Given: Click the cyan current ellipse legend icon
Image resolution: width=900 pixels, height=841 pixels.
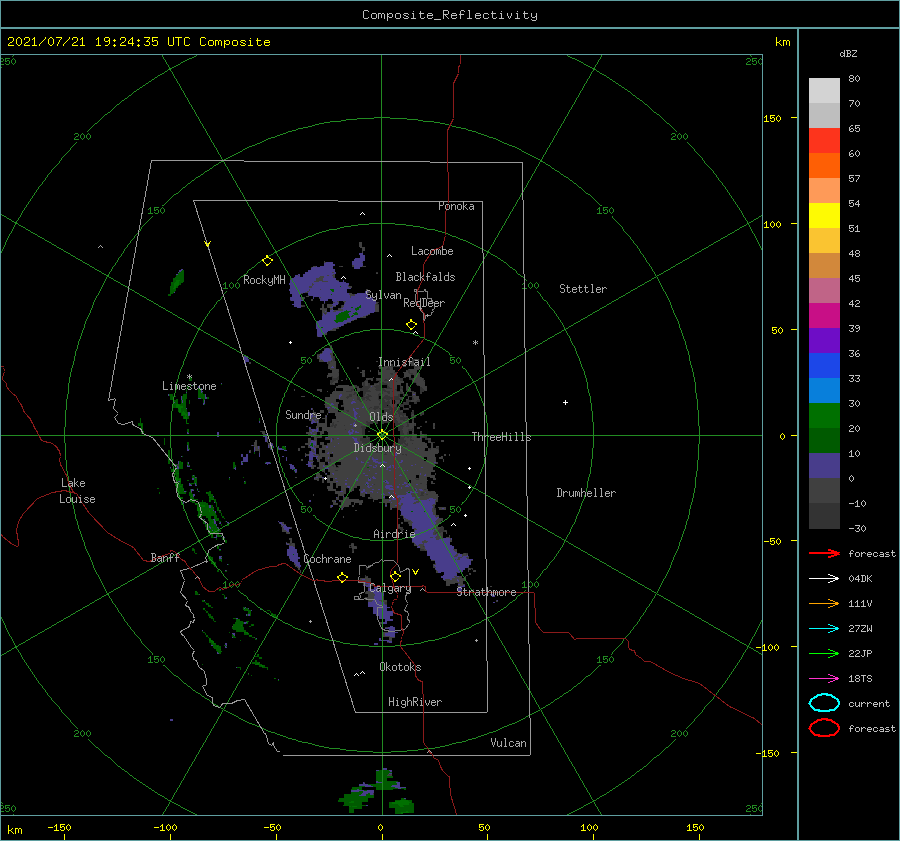Looking at the screenshot, I should [x=824, y=703].
